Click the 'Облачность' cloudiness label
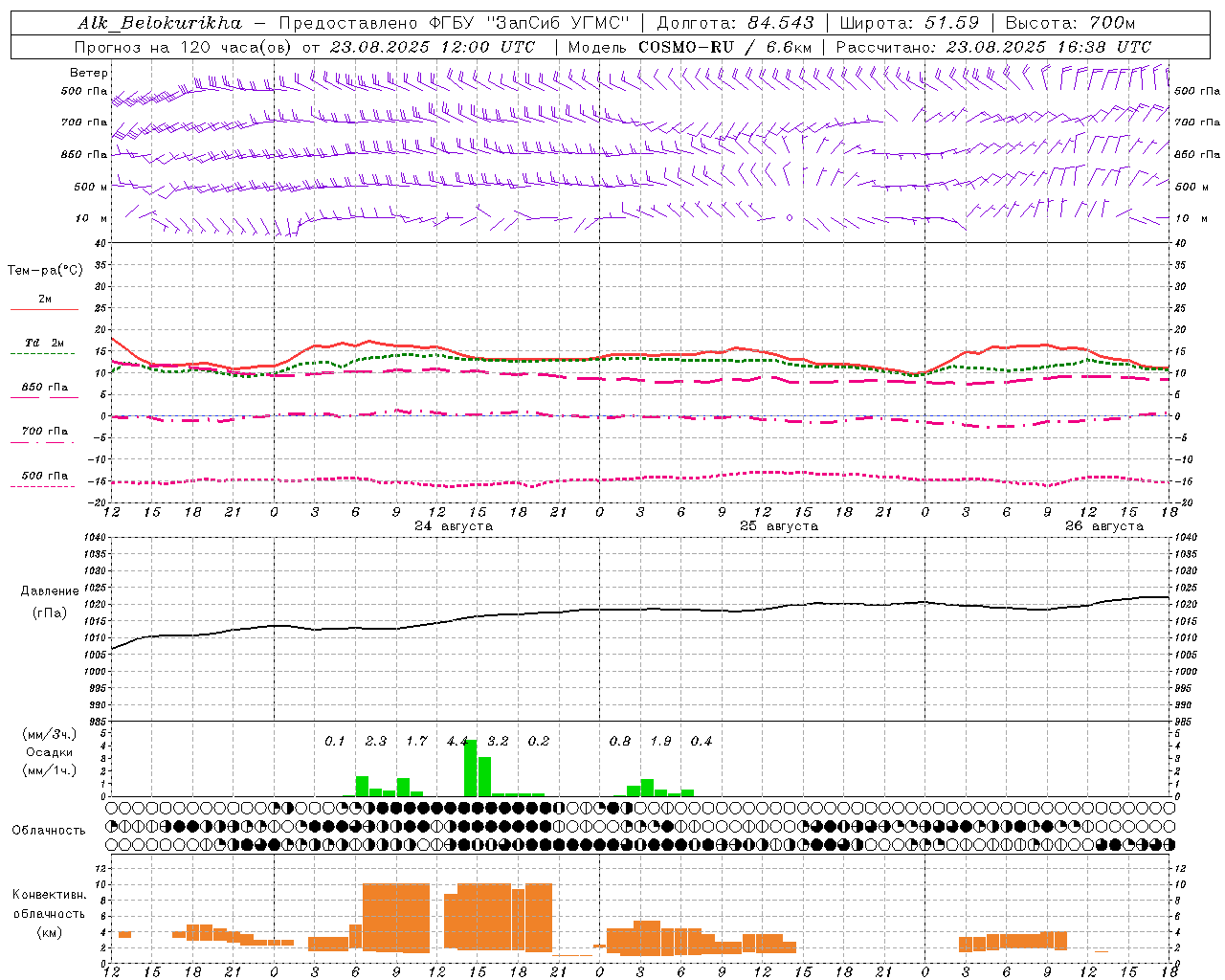 [49, 831]
